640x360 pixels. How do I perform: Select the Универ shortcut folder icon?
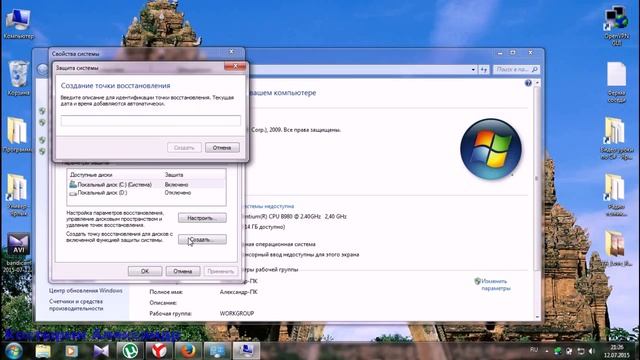coord(18,195)
